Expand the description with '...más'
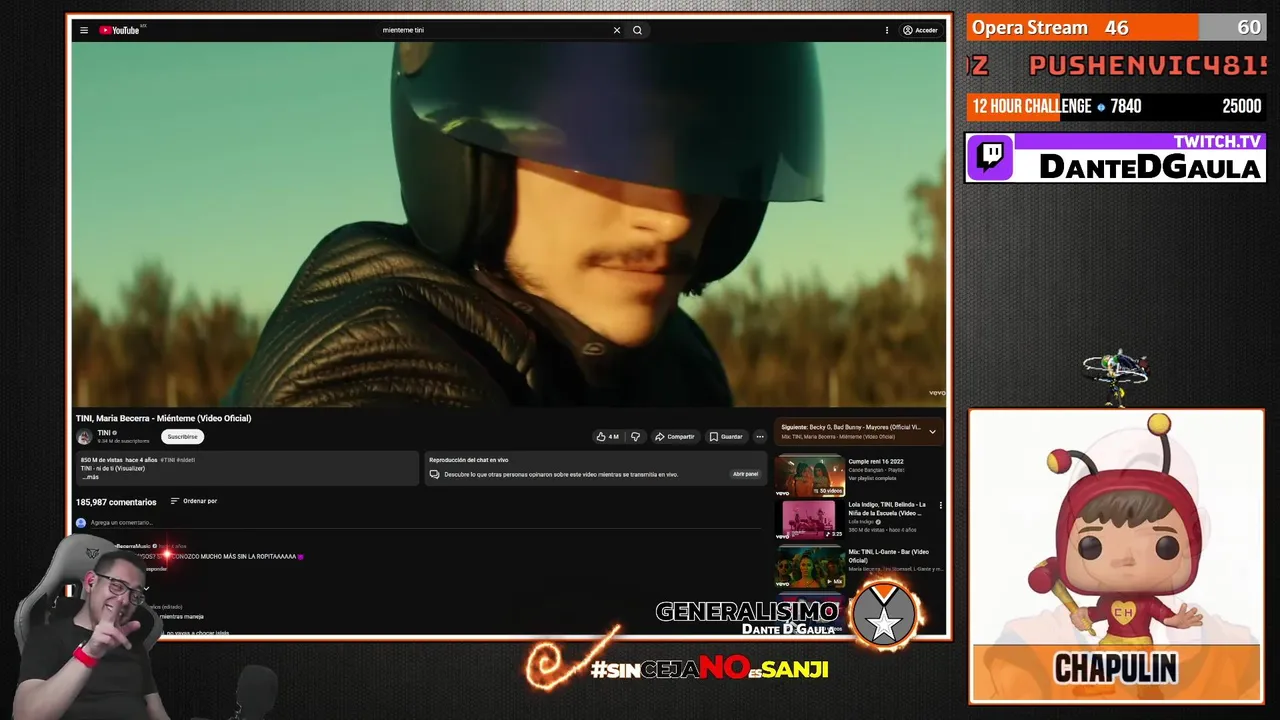The image size is (1280, 720). coord(90,477)
